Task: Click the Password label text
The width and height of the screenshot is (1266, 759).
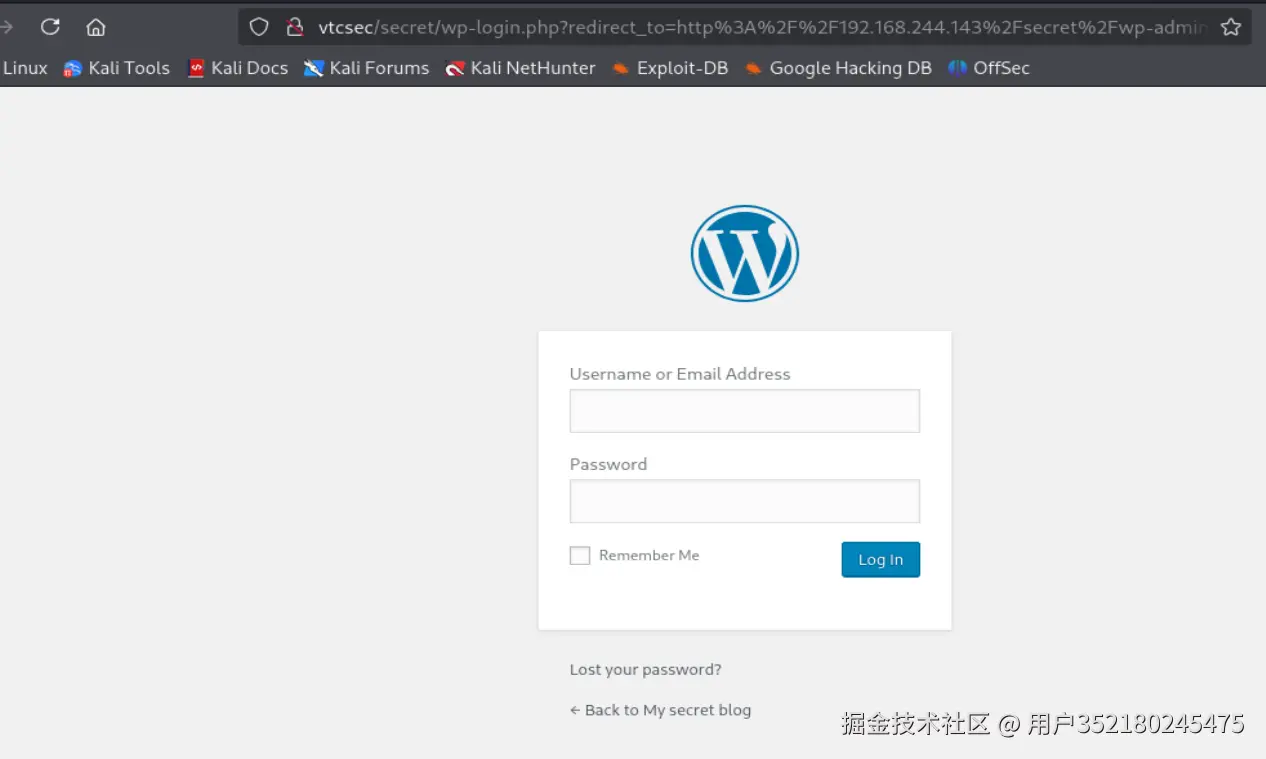Action: (608, 464)
